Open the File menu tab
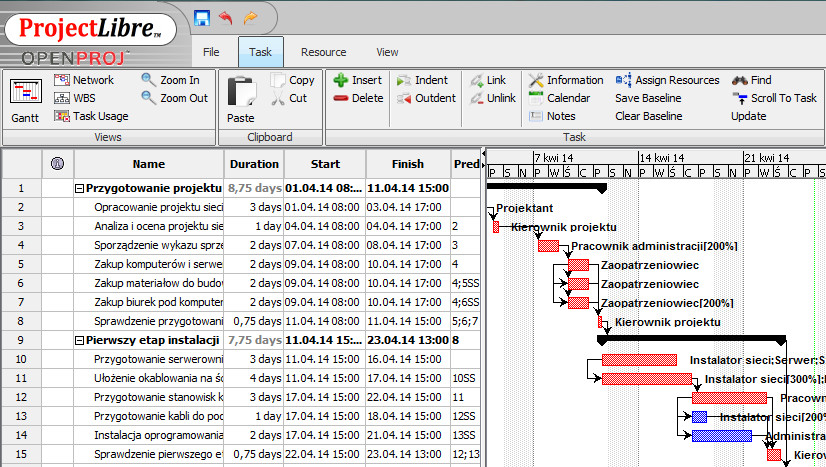This screenshot has width=826, height=467. (211, 52)
